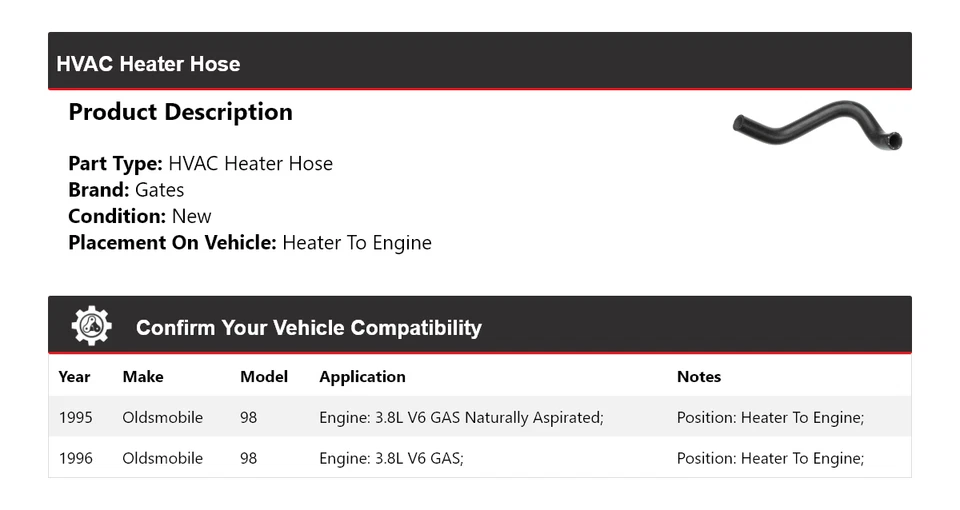960x510 pixels.
Task: Click the 1996 row's Engine: 3.8L V6 GAS; cell
Action: pyautogui.click(x=391, y=458)
